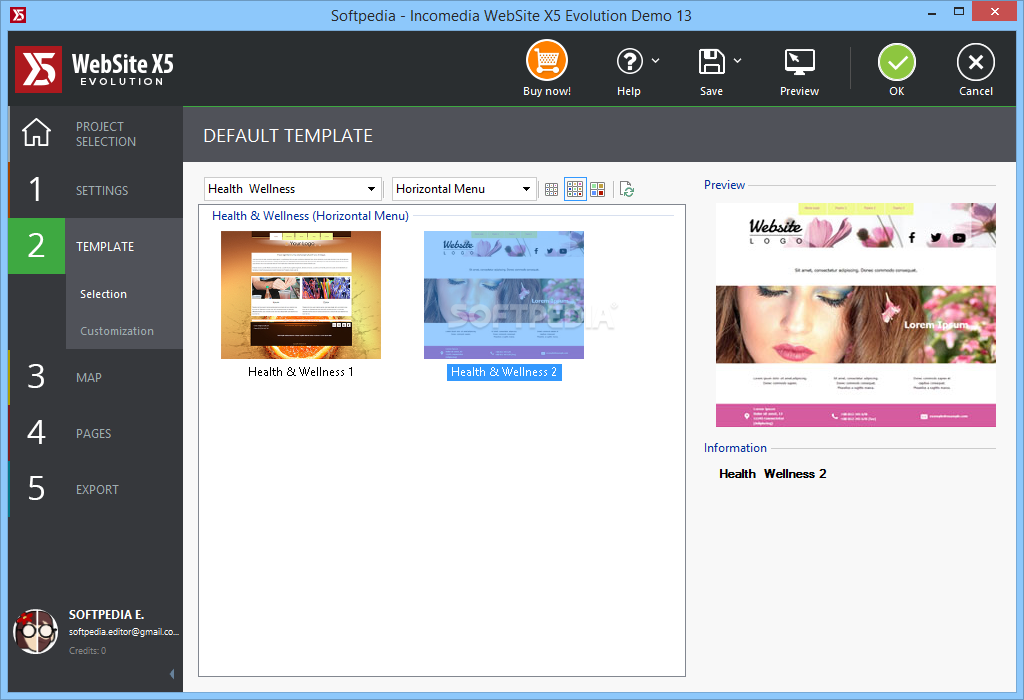
Task: Select the Health & Wellness 1 thumbnail
Action: 300,294
